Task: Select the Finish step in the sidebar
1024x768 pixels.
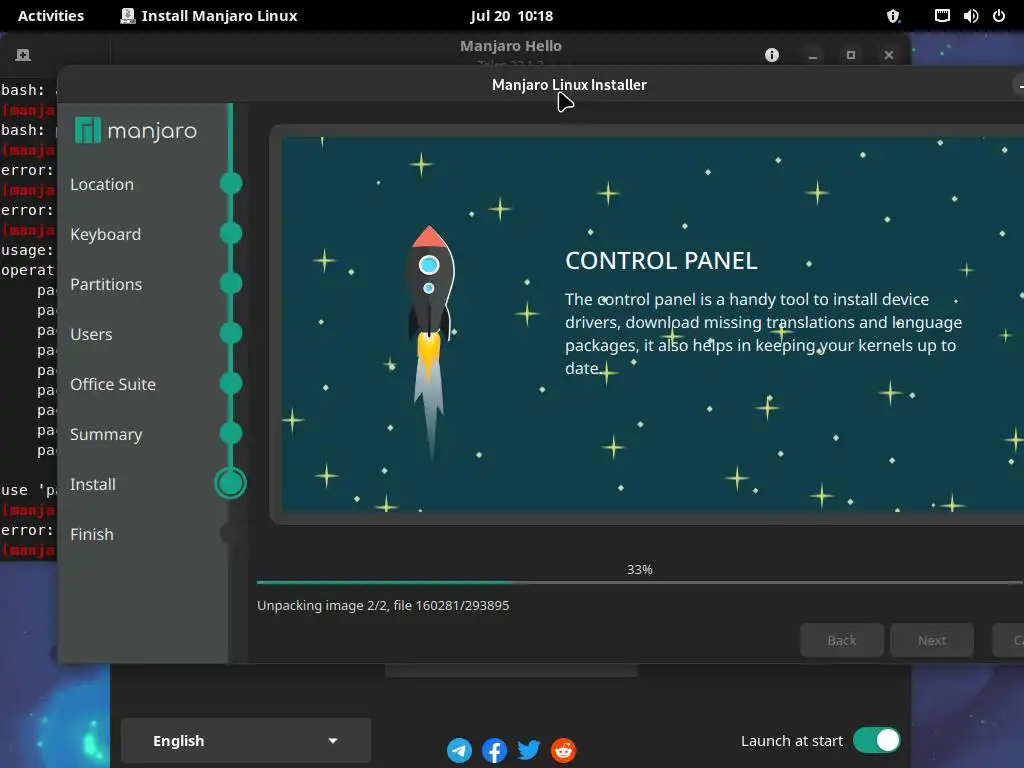Action: (91, 535)
